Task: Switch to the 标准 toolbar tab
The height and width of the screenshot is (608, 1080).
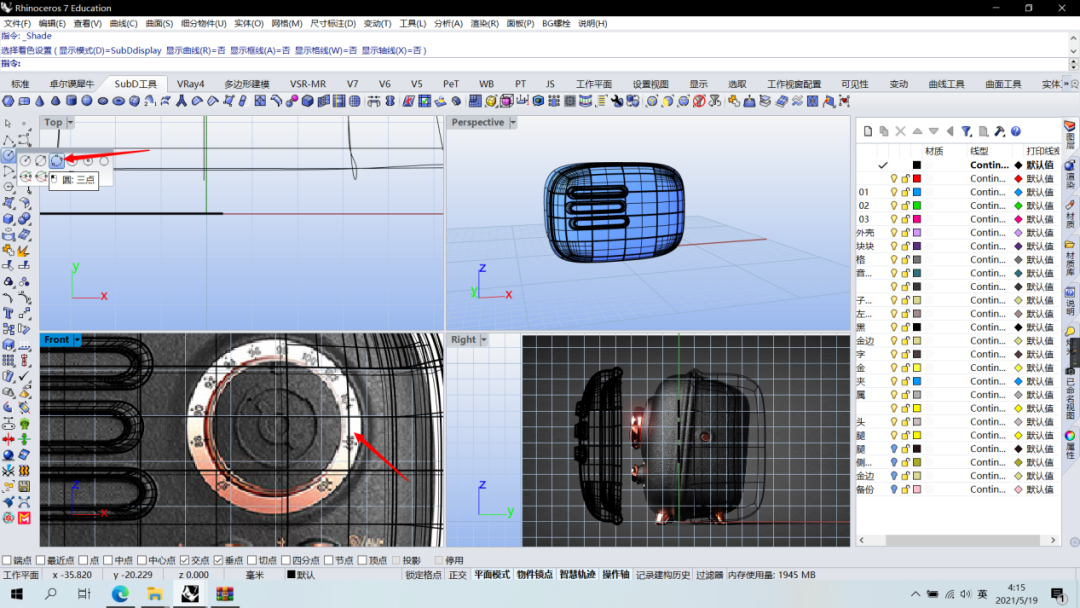Action: (20, 84)
